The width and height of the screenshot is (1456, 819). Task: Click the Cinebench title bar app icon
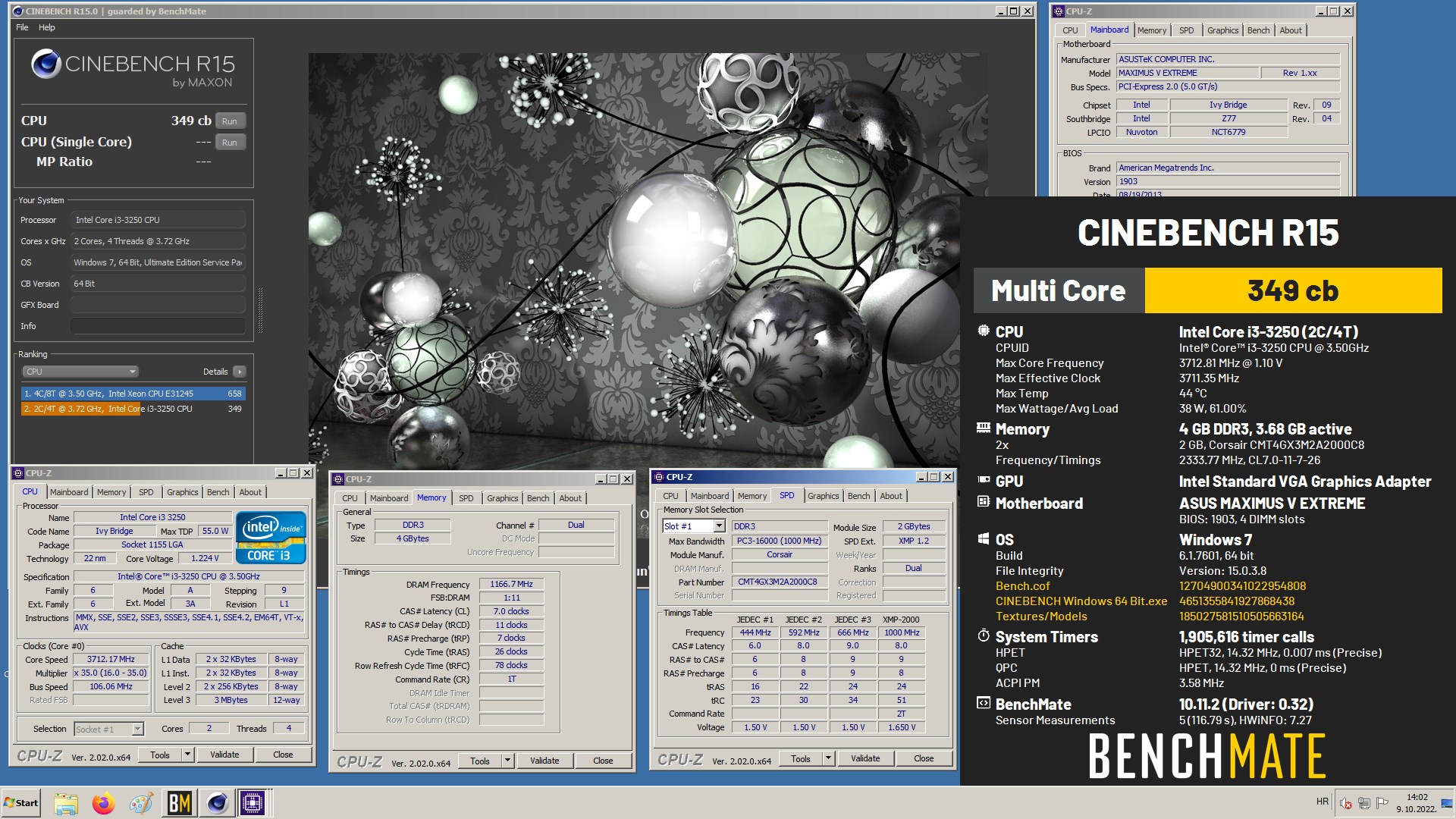tap(18, 11)
